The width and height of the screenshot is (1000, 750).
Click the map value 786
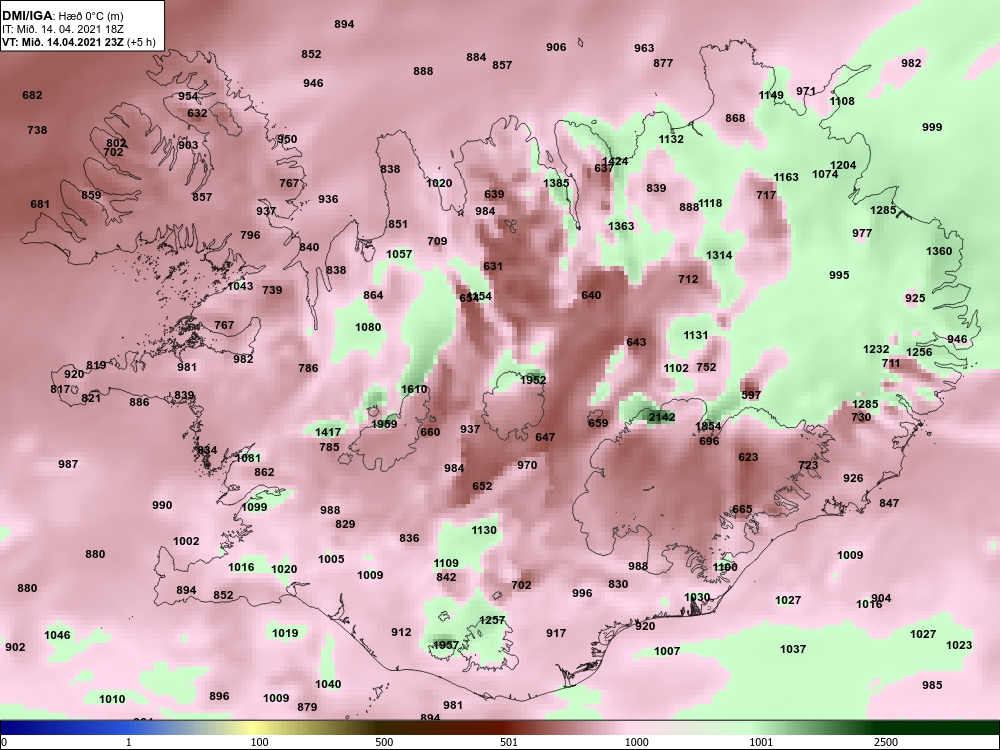pyautogui.click(x=308, y=368)
